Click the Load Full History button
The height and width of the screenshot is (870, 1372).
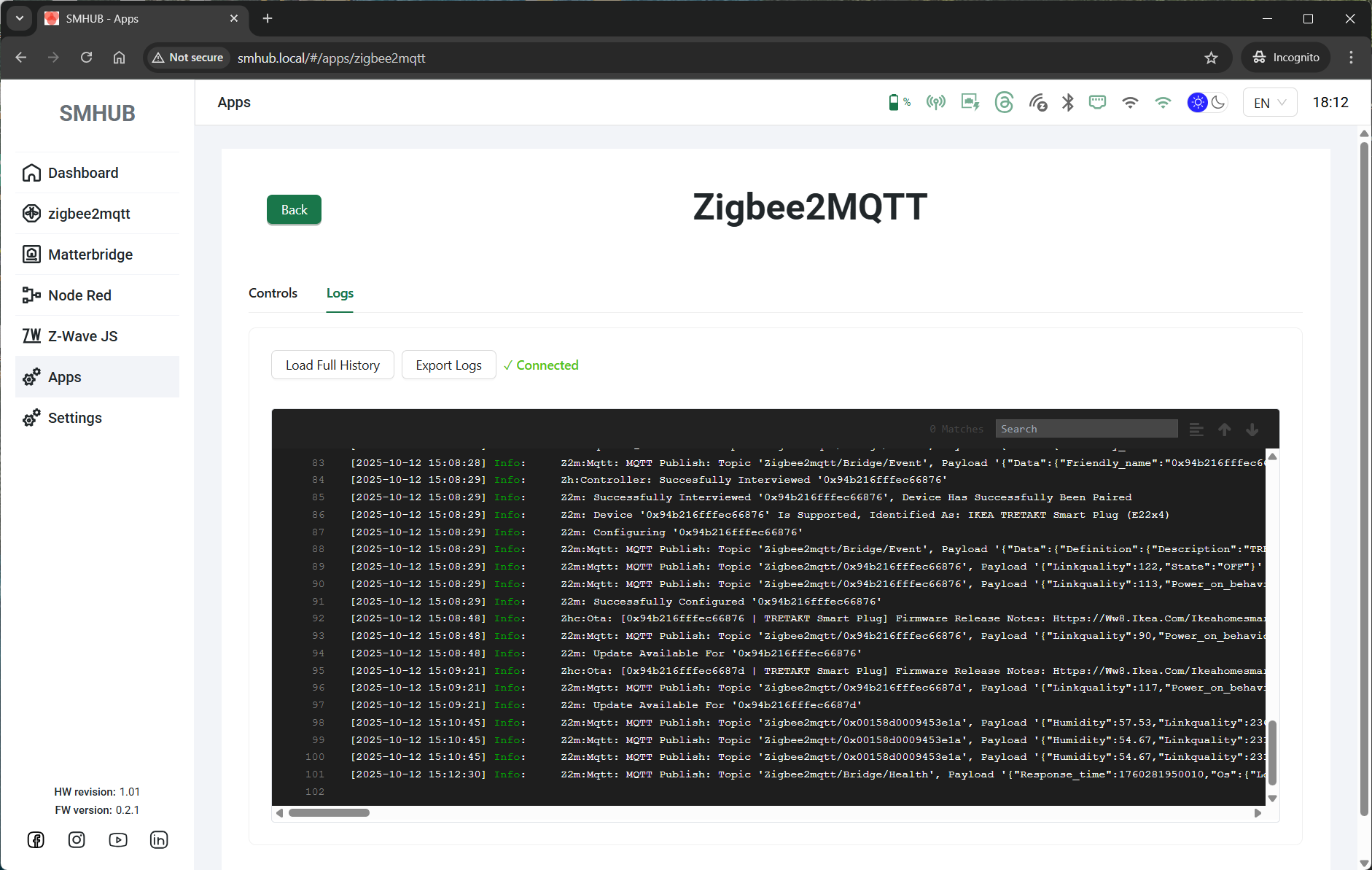pos(332,365)
